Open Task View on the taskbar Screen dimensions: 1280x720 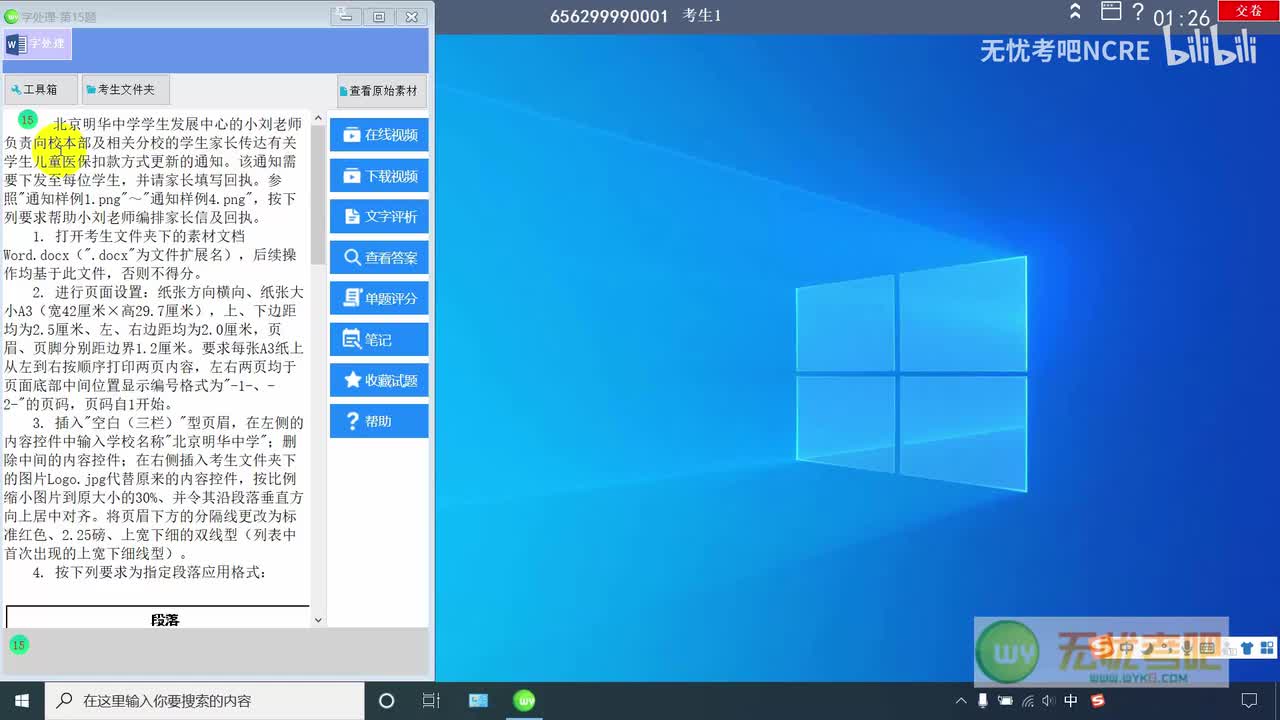pyautogui.click(x=431, y=701)
